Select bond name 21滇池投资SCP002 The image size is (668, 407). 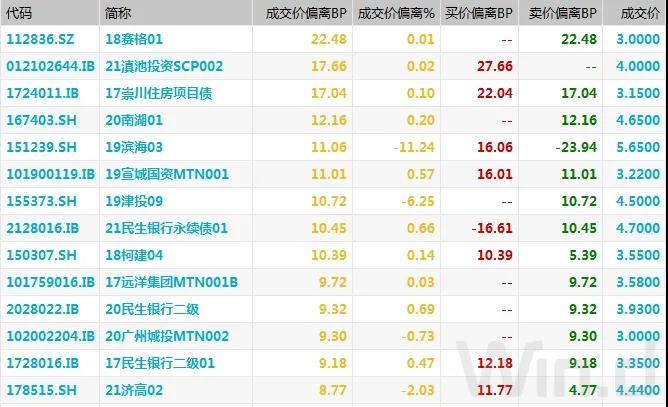(x=164, y=66)
